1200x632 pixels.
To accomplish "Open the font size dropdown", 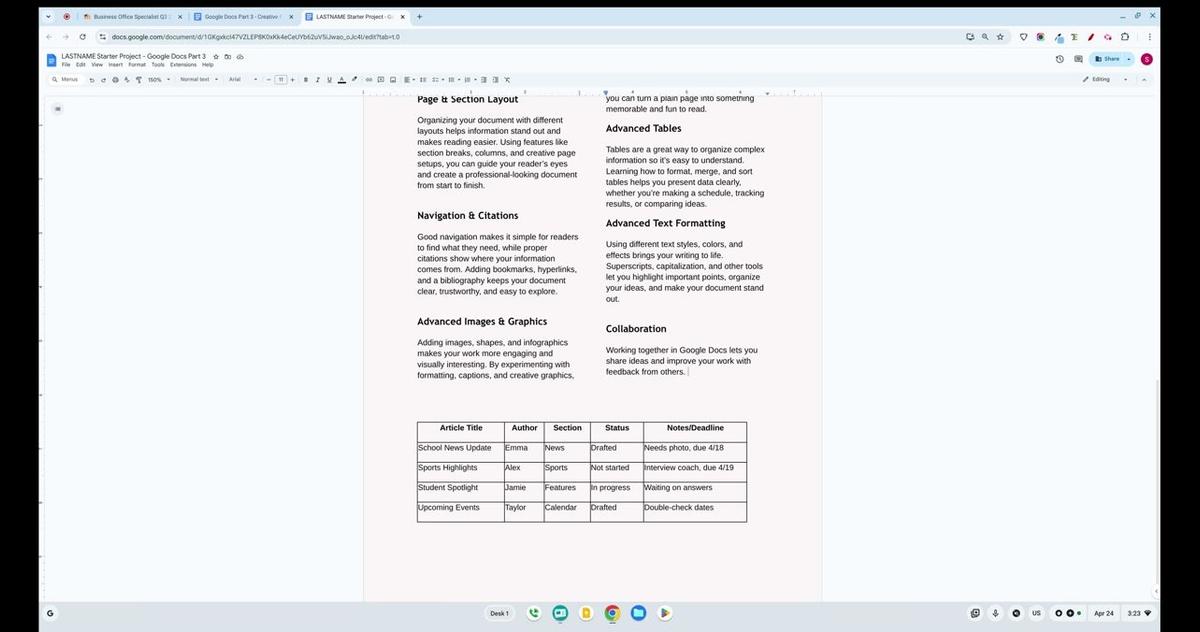I will [281, 79].
